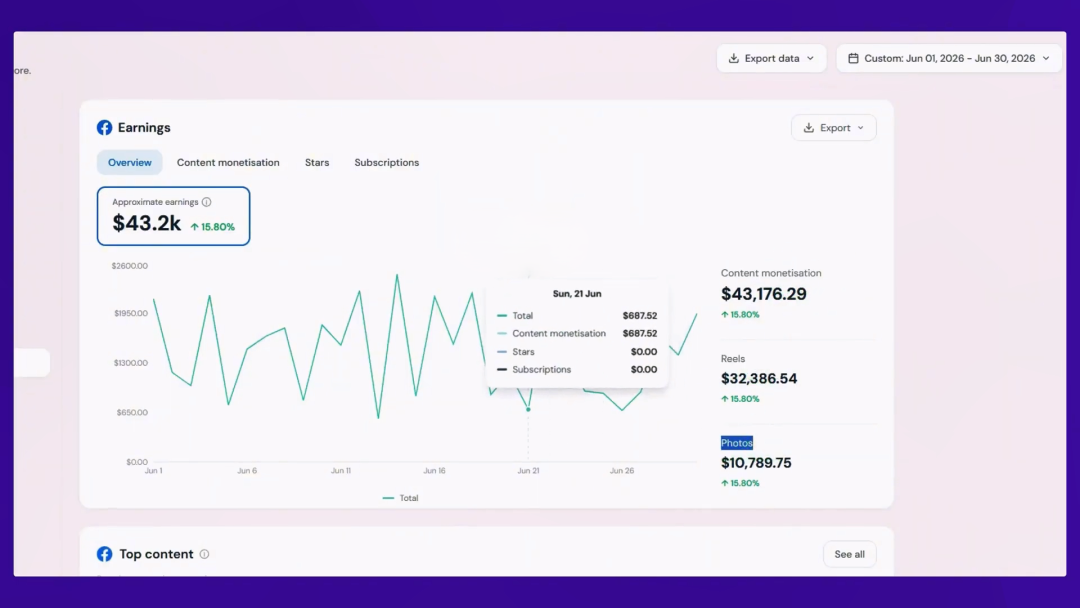Click the Photos amount $10,789.75
Screen dimensions: 1080x608
coord(756,463)
